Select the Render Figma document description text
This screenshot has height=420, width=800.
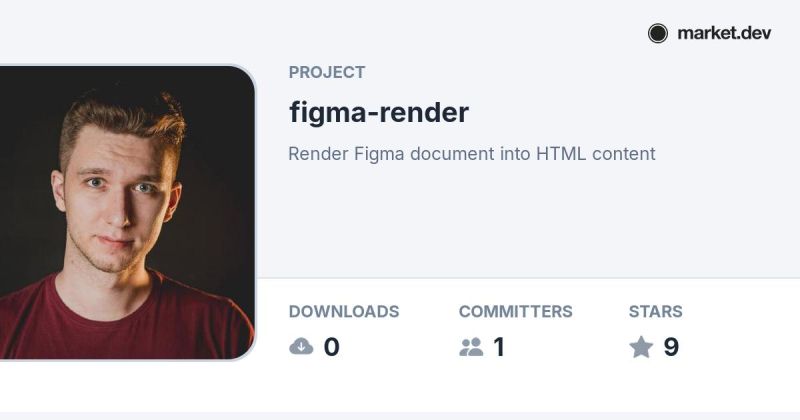(472, 154)
